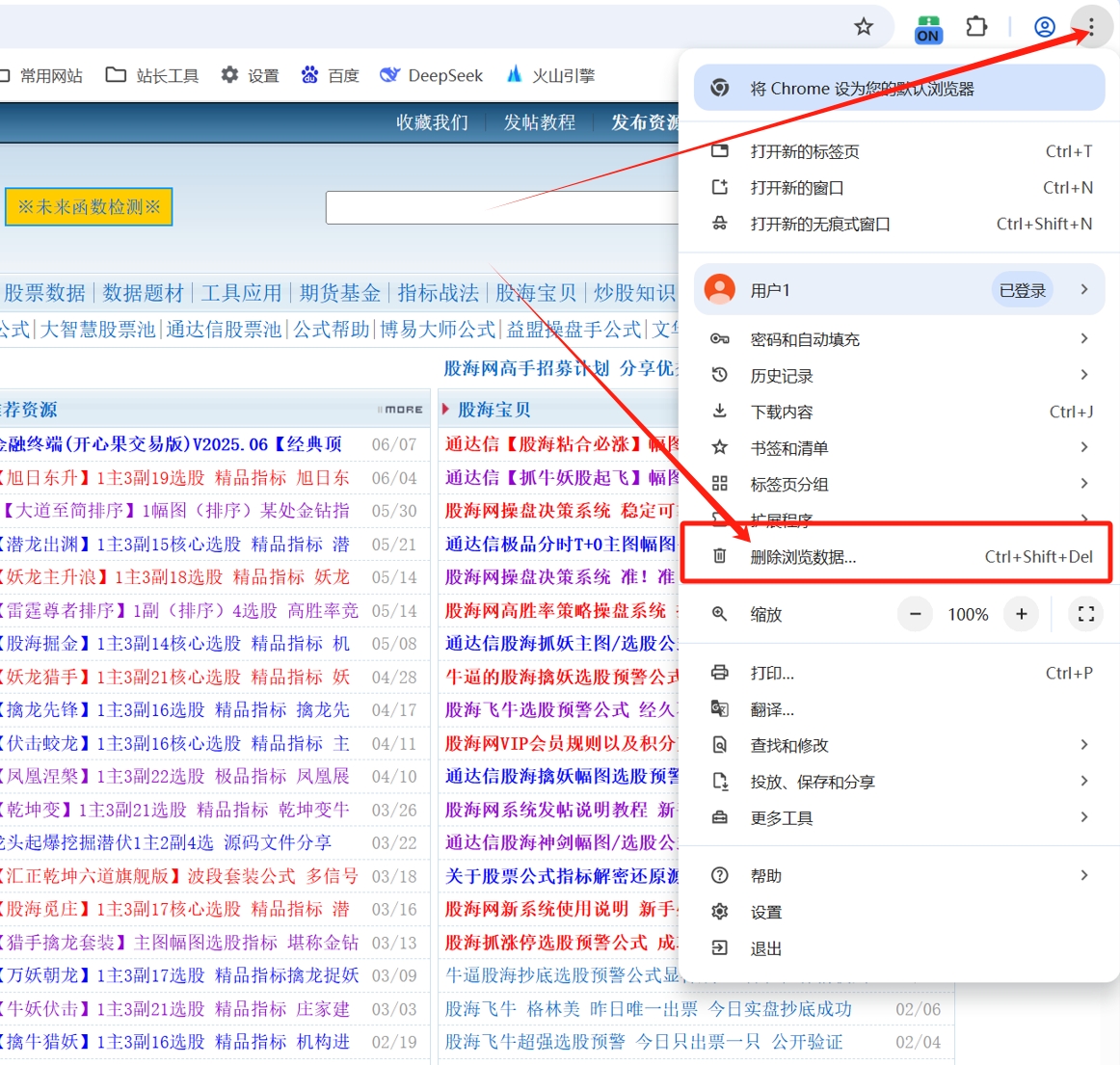Select 打开新的标签页 menu item
This screenshot has width=1120, height=1065.
899,151
